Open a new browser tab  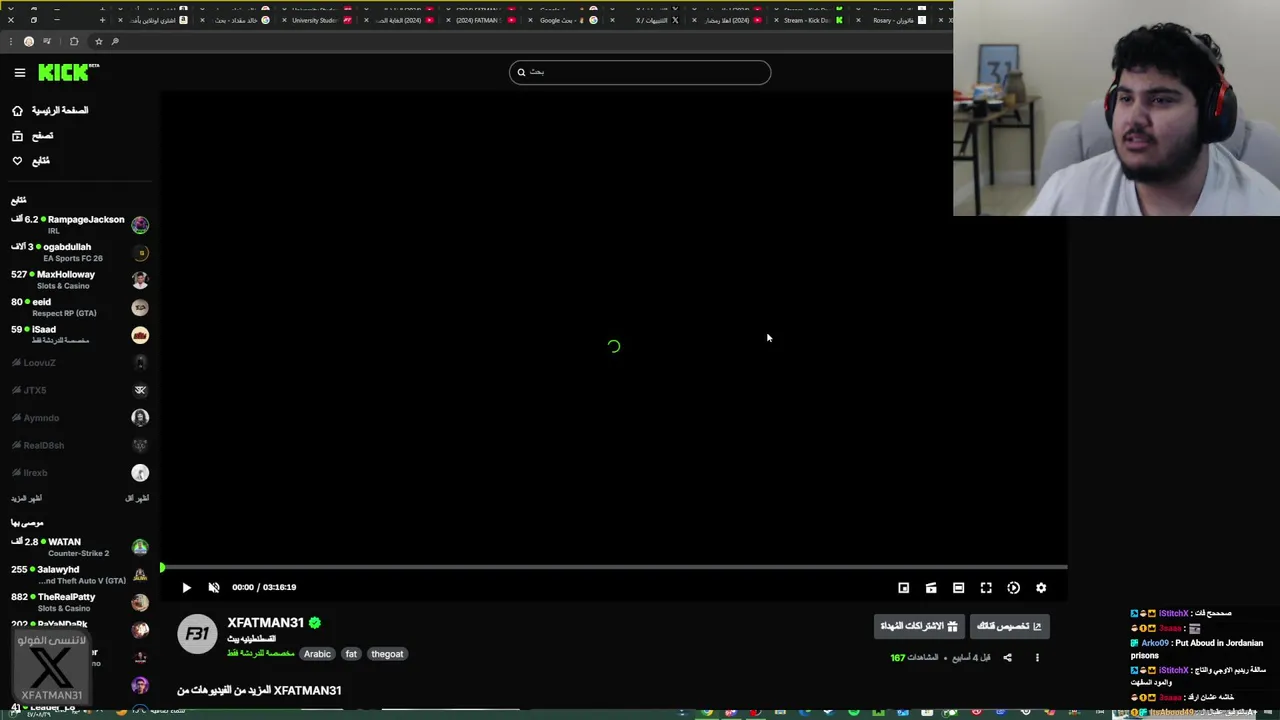pyautogui.click(x=102, y=20)
